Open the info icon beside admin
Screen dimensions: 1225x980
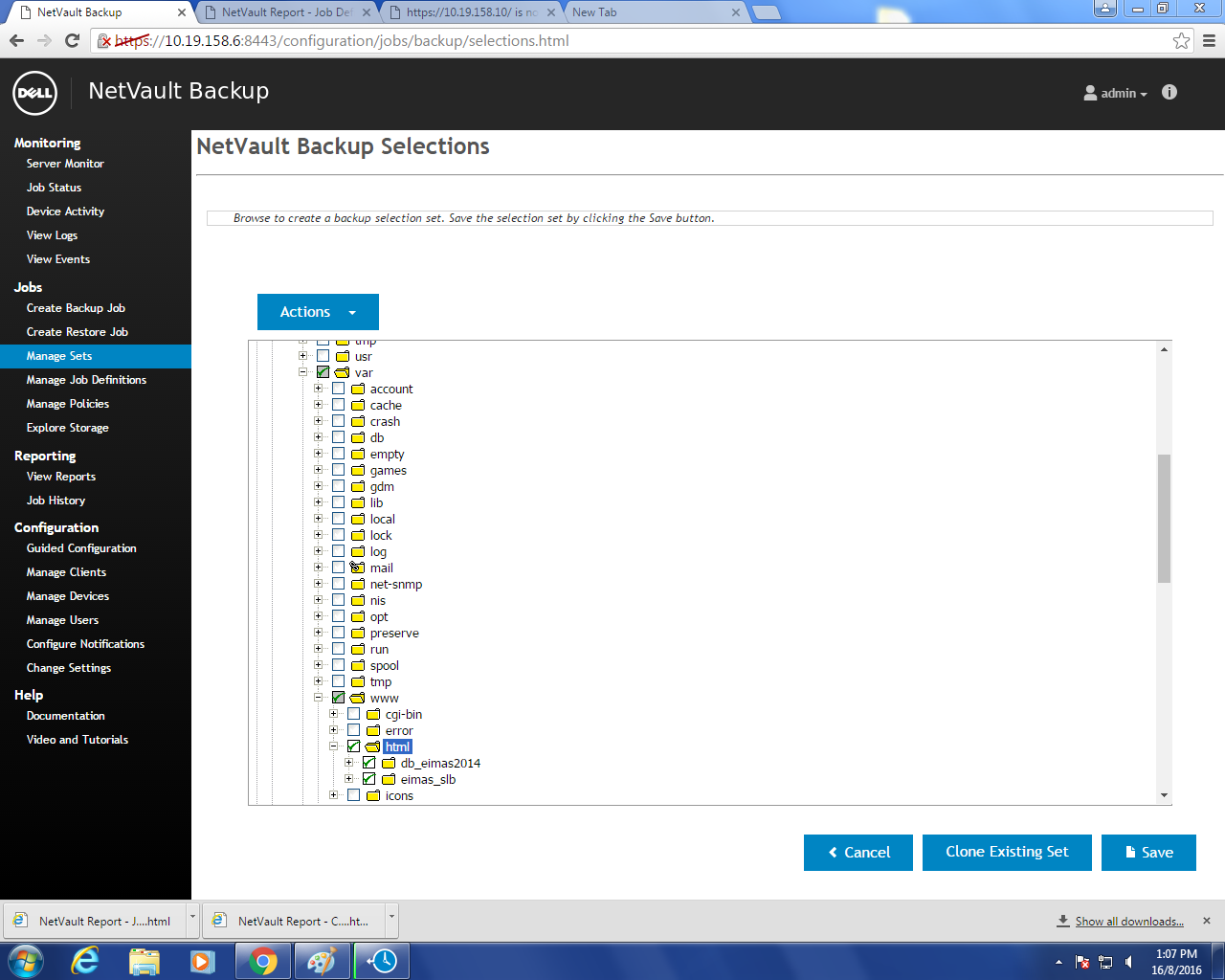1169,93
